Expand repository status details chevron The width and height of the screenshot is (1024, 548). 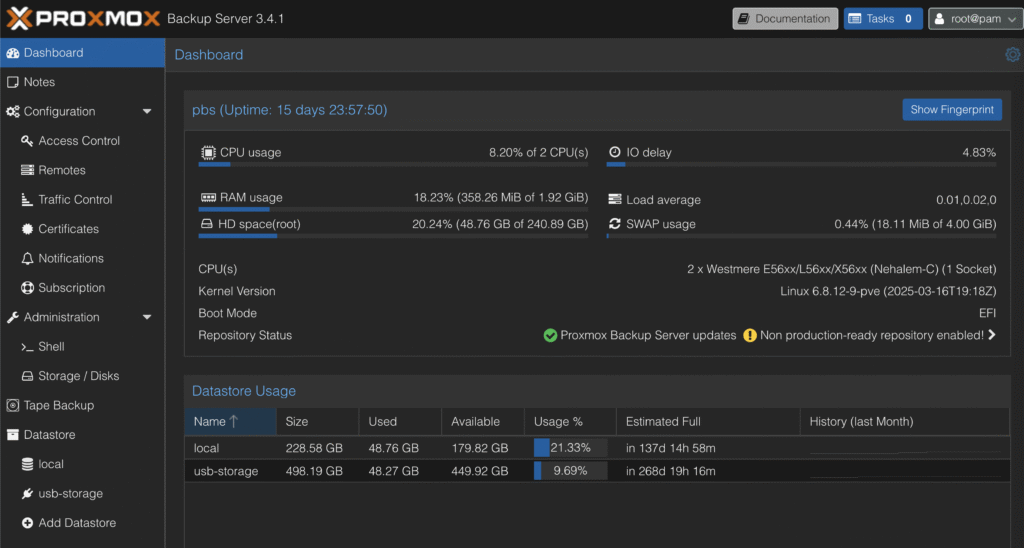coord(992,335)
